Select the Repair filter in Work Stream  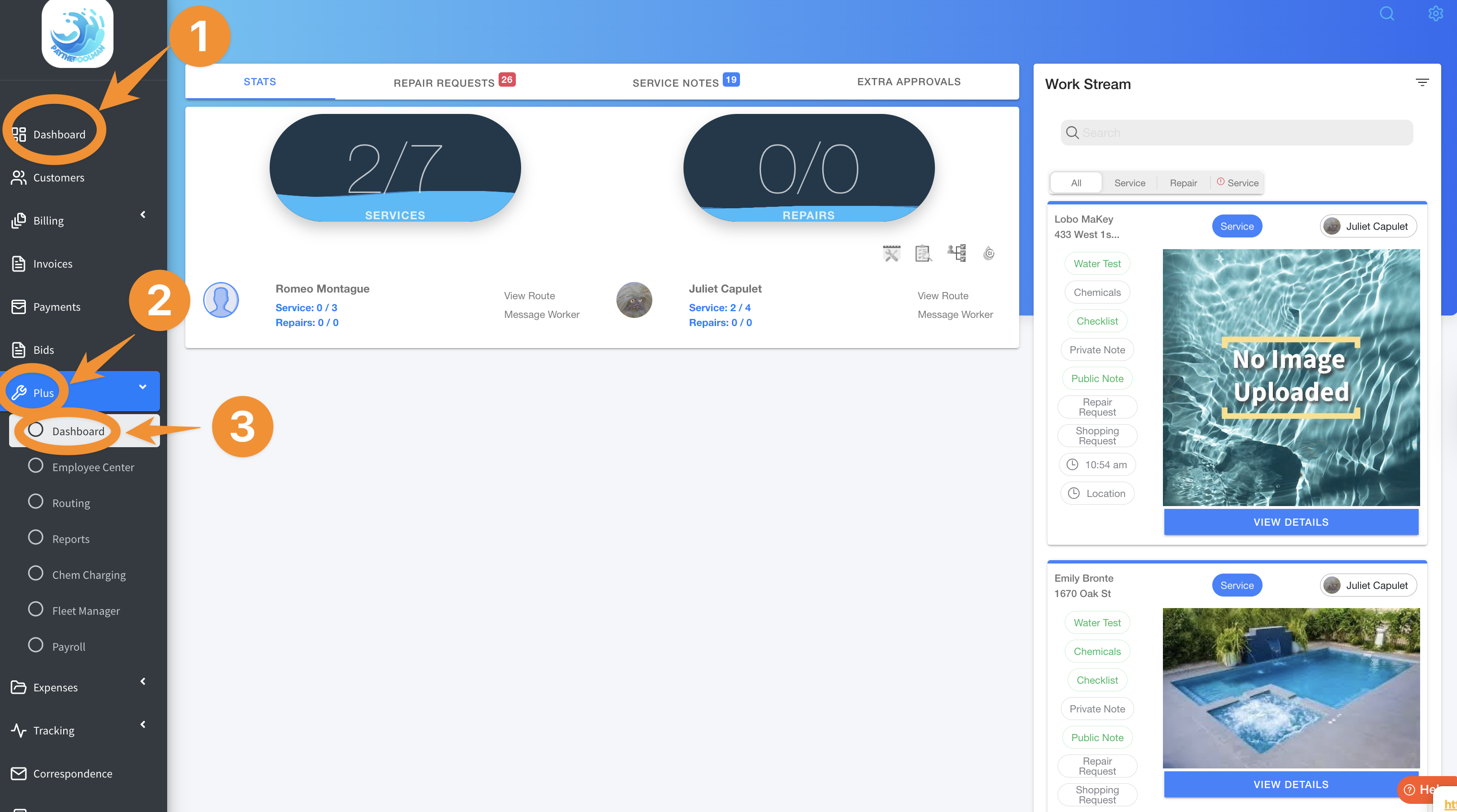pyautogui.click(x=1183, y=182)
